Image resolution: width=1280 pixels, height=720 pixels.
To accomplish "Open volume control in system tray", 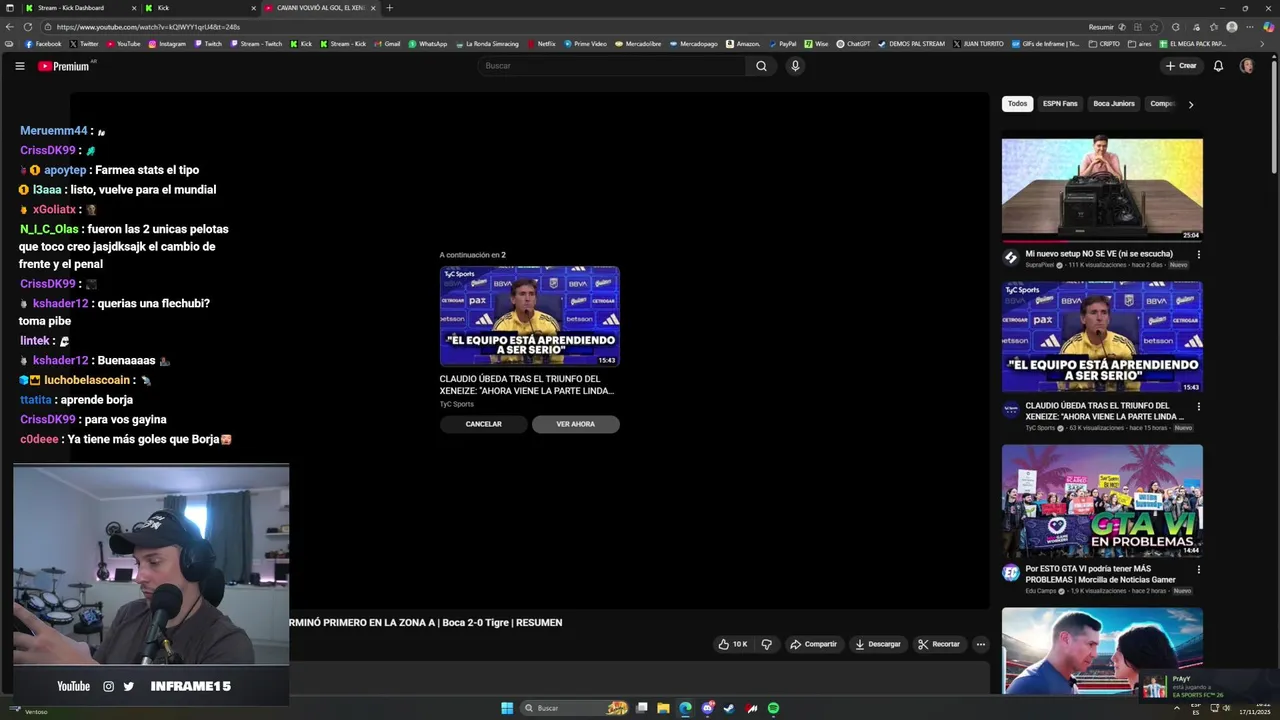I will [1227, 708].
